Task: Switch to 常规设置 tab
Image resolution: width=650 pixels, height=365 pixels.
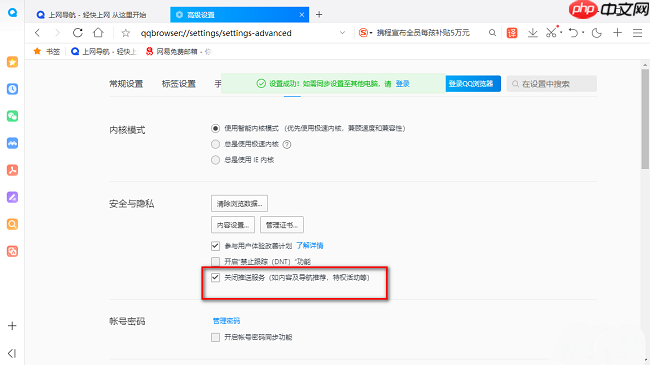Action: (x=126, y=84)
